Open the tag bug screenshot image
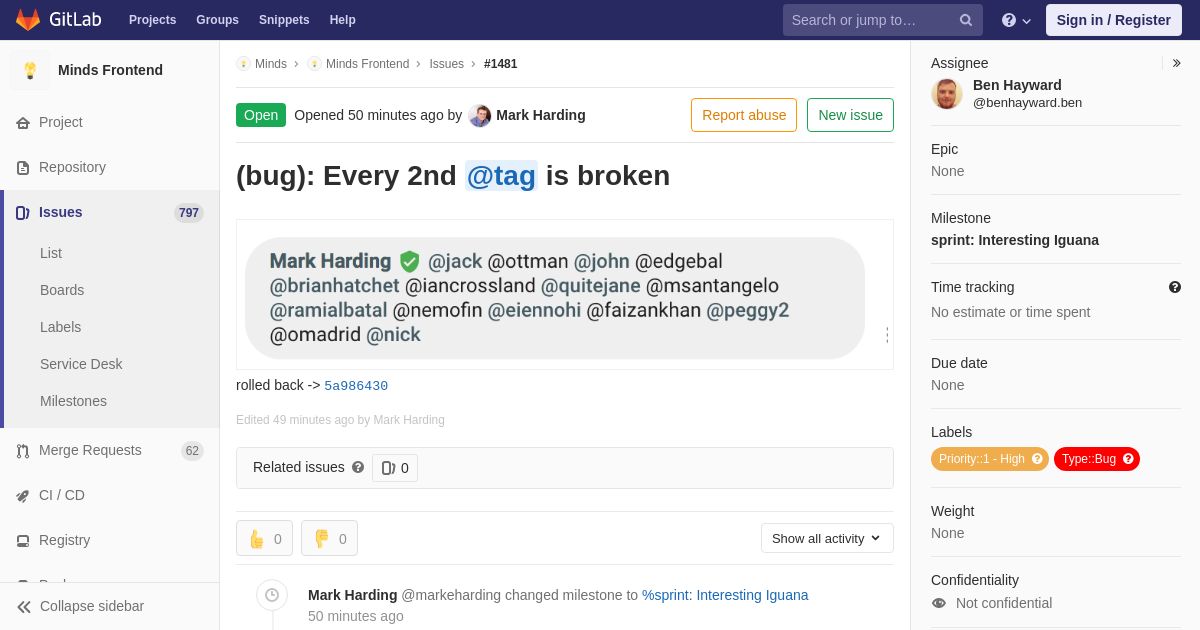This screenshot has height=630, width=1200. coord(565,295)
